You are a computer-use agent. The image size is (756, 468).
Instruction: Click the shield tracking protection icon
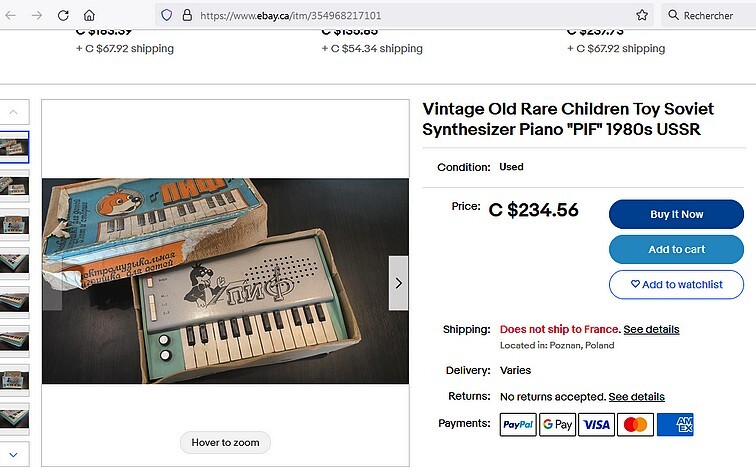(x=167, y=16)
